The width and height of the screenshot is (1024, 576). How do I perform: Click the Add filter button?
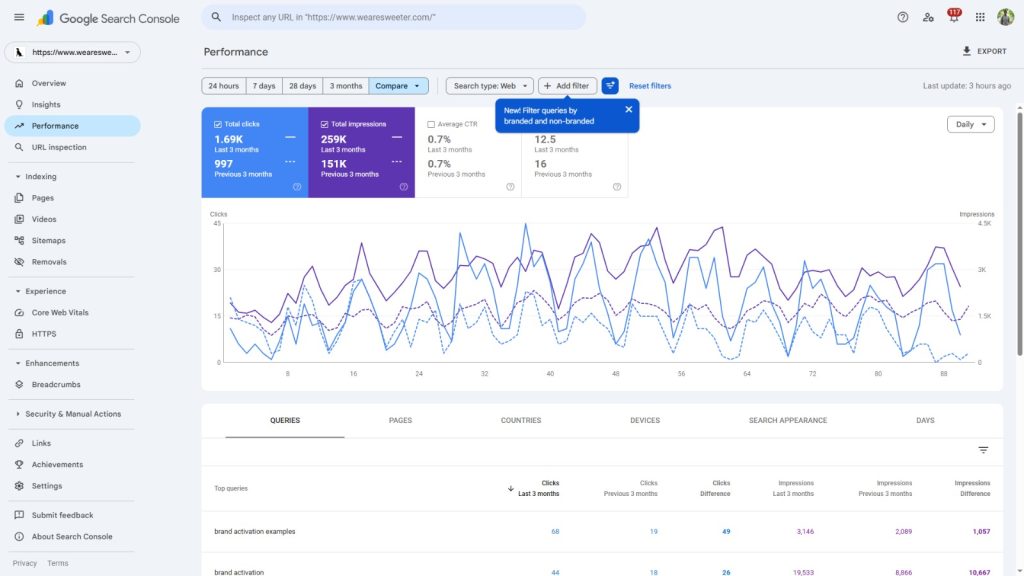[566, 86]
